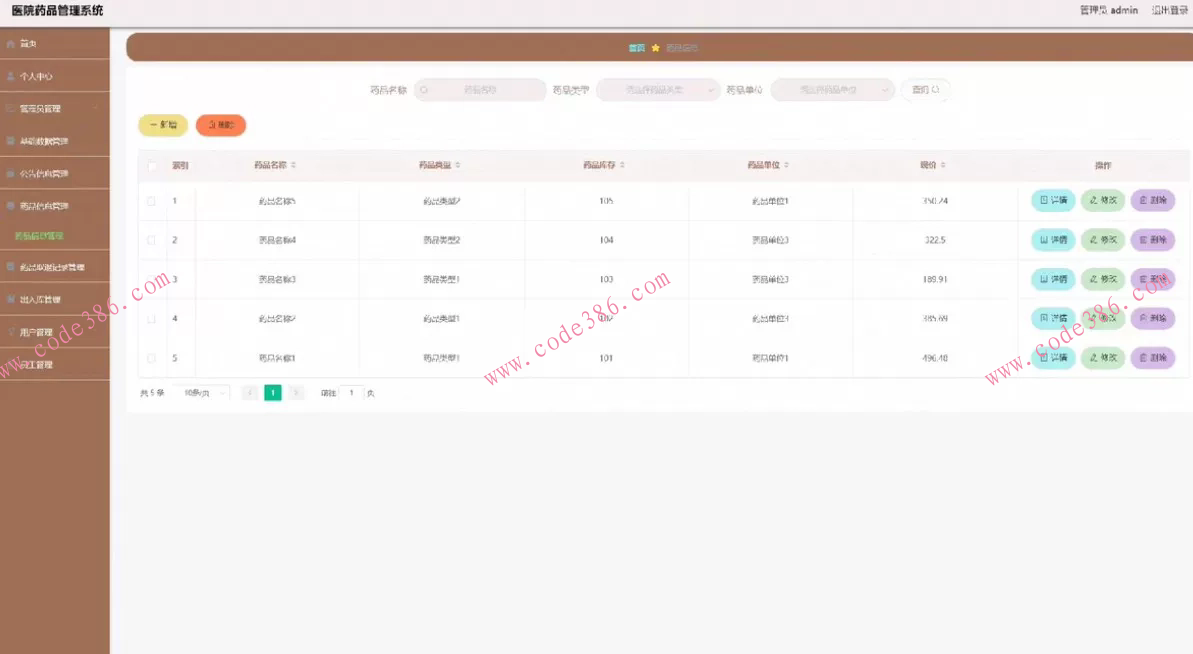
Task: Click 首页 breadcrumb link in brown header
Action: coord(637,48)
